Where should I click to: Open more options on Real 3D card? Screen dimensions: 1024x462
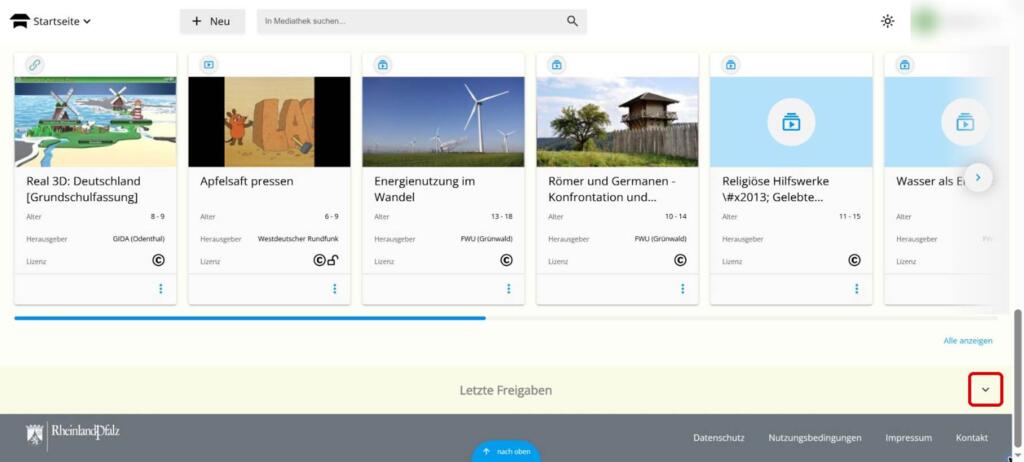tap(161, 289)
